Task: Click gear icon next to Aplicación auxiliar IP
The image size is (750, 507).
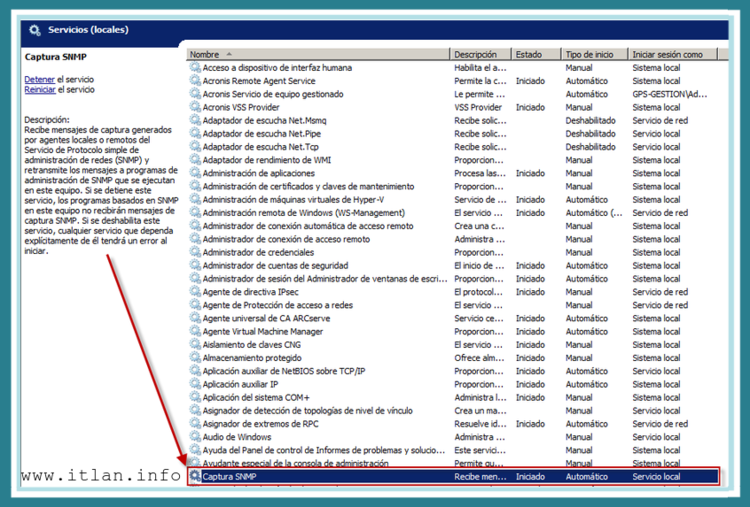Action: click(195, 384)
